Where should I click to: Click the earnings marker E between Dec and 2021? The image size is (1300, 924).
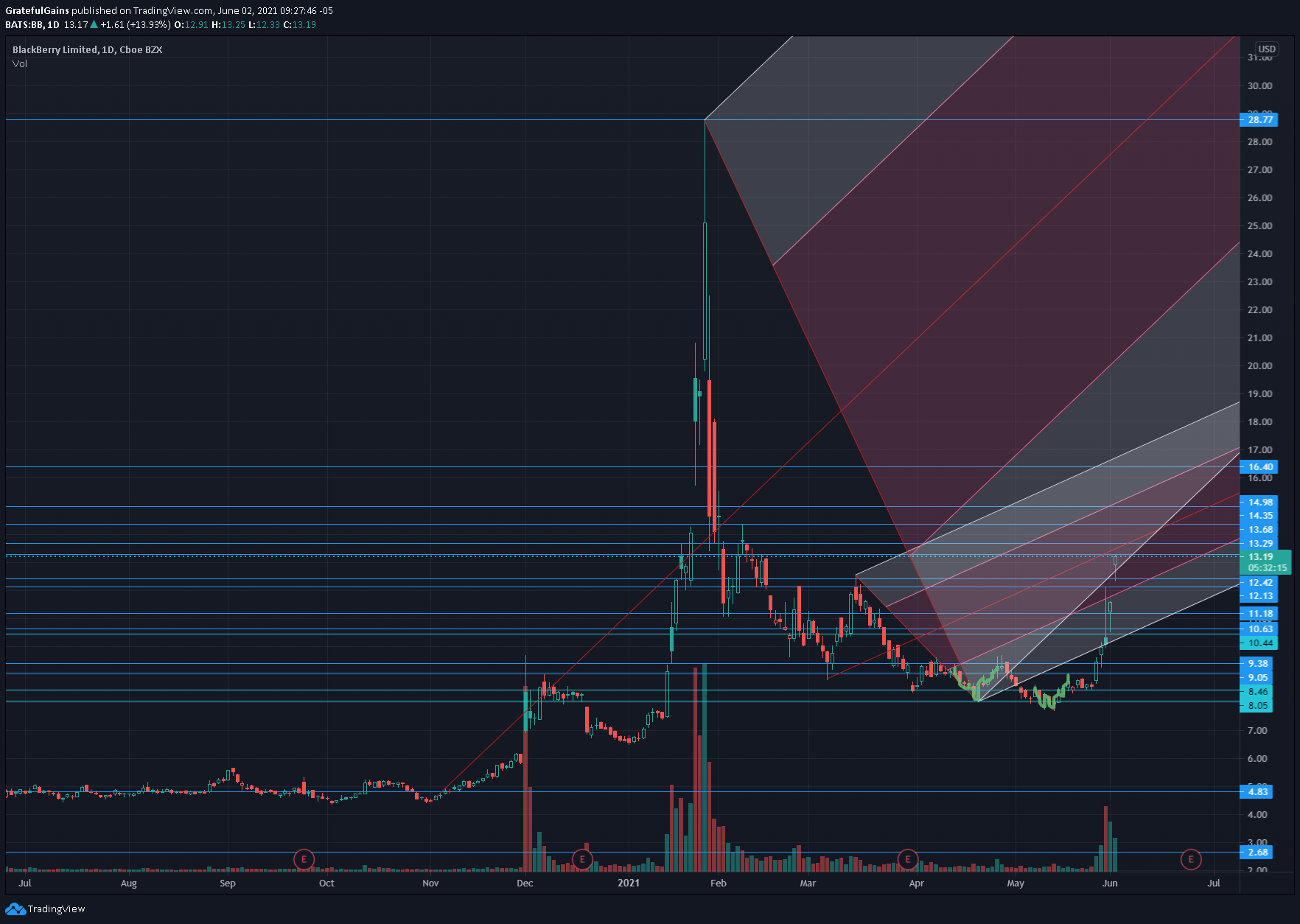click(582, 859)
